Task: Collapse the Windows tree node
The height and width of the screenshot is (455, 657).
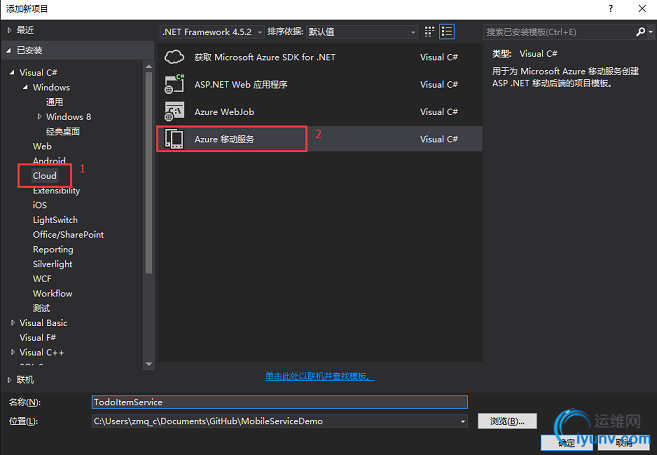Action: point(26,87)
